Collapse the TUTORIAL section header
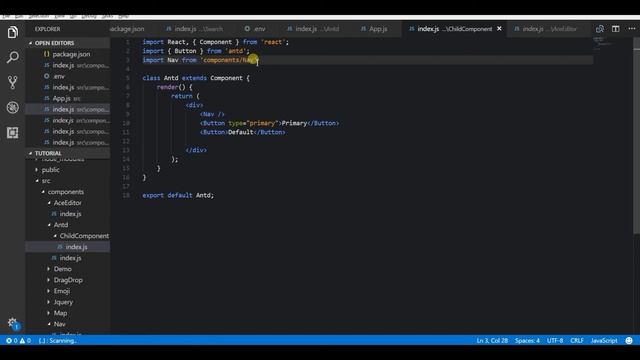Image resolution: width=640 pixels, height=360 pixels. 68,153
